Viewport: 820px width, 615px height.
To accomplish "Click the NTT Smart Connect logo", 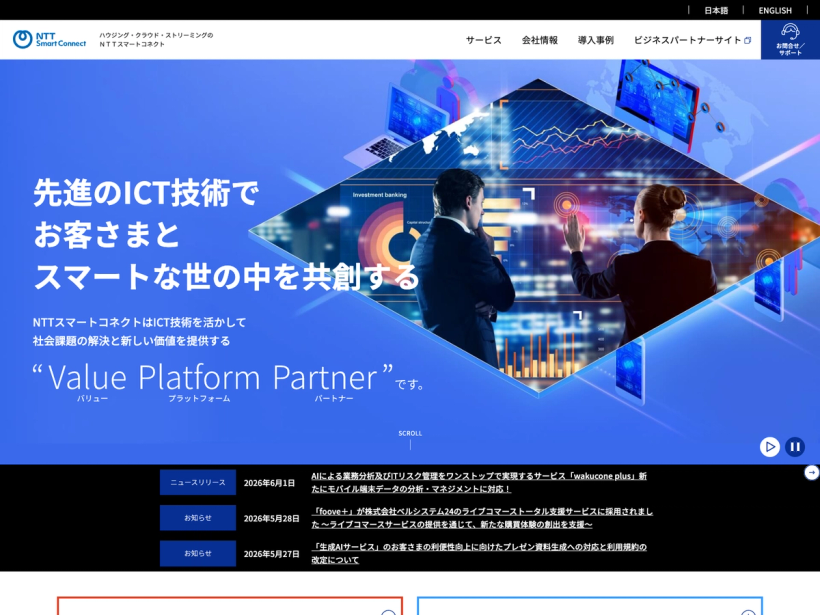I will tap(49, 39).
